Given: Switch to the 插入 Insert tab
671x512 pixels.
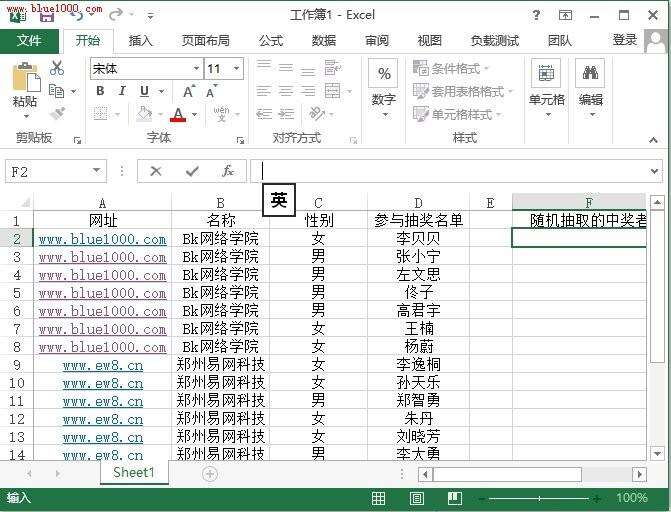Looking at the screenshot, I should point(141,41).
